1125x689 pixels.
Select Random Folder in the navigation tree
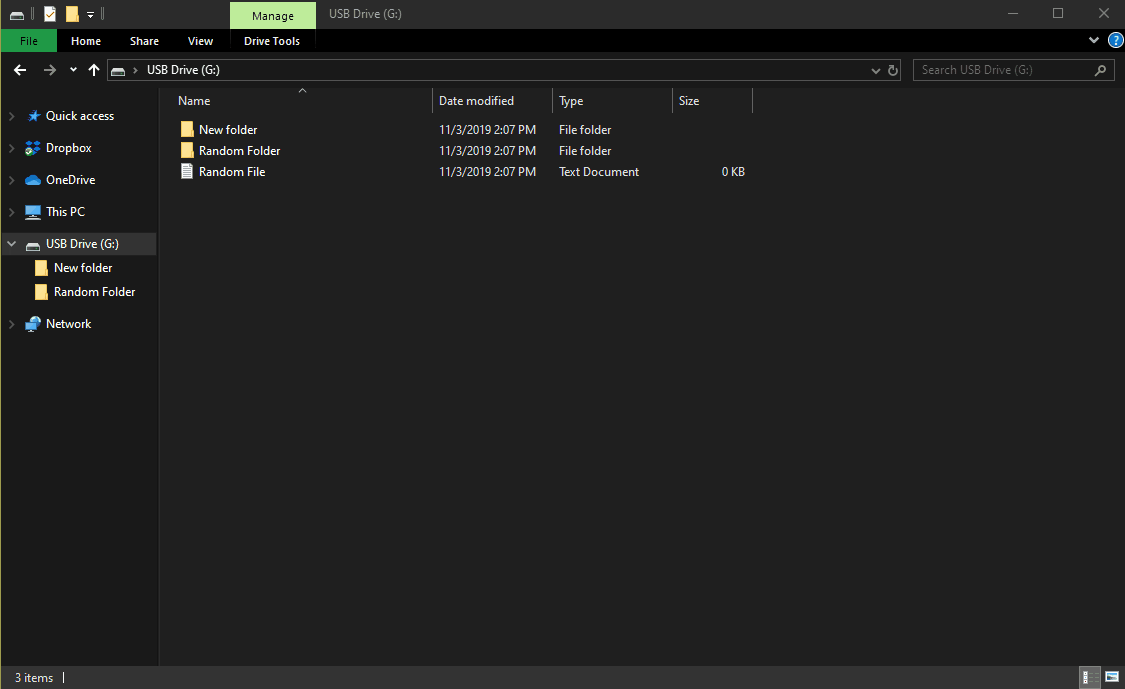point(94,292)
